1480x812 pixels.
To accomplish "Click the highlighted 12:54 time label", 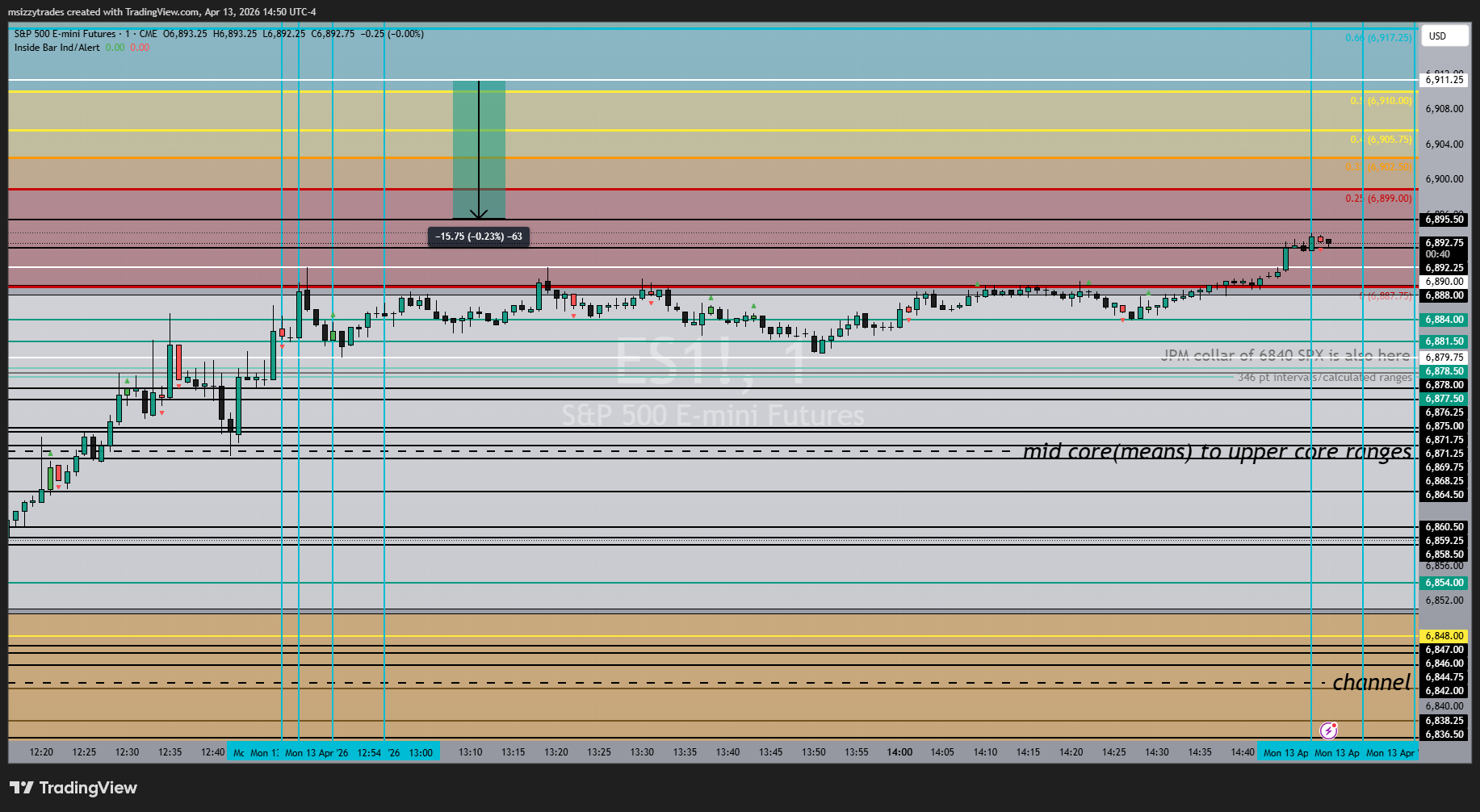I will click(x=369, y=752).
